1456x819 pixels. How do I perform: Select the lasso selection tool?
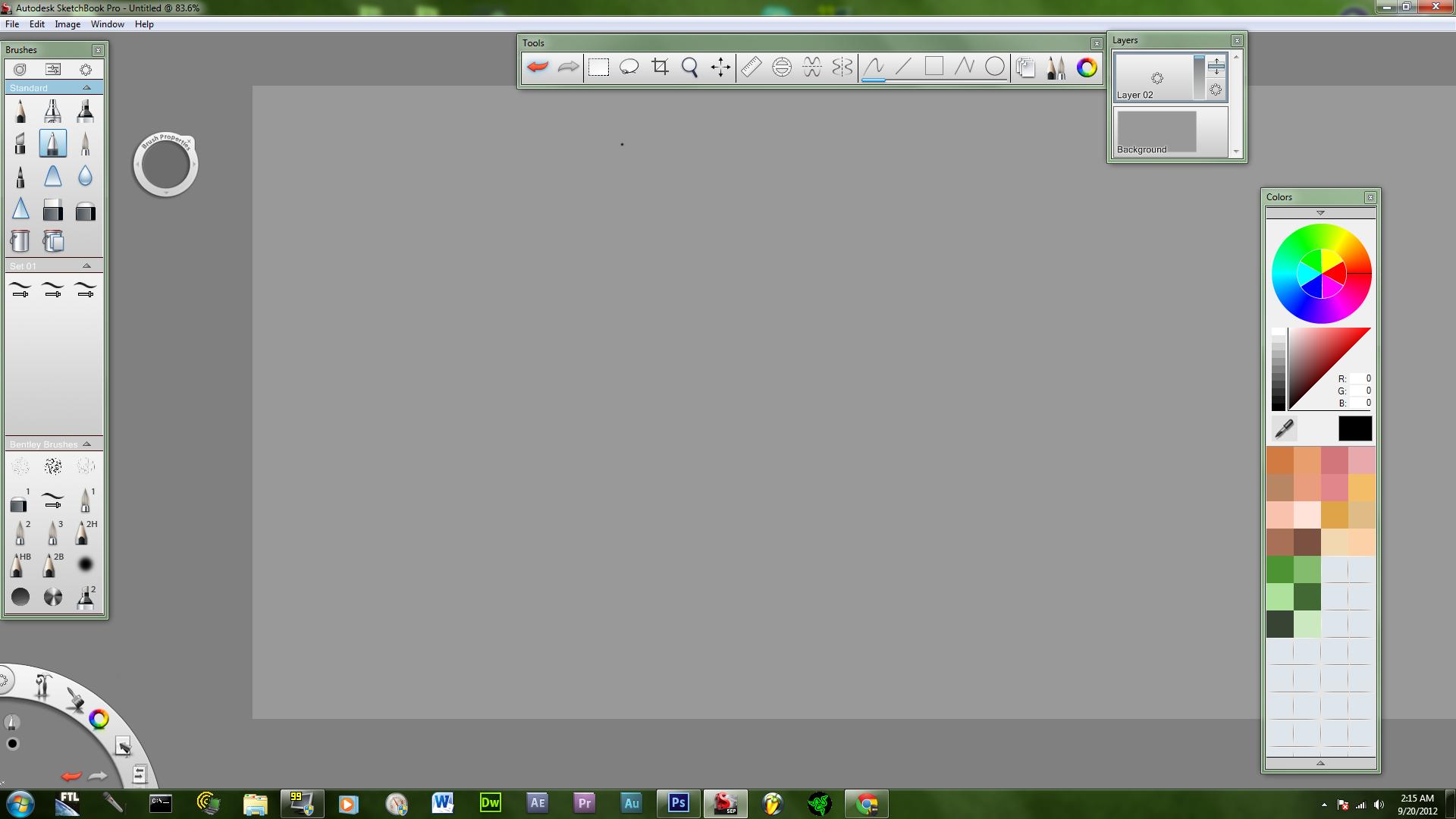(x=629, y=67)
